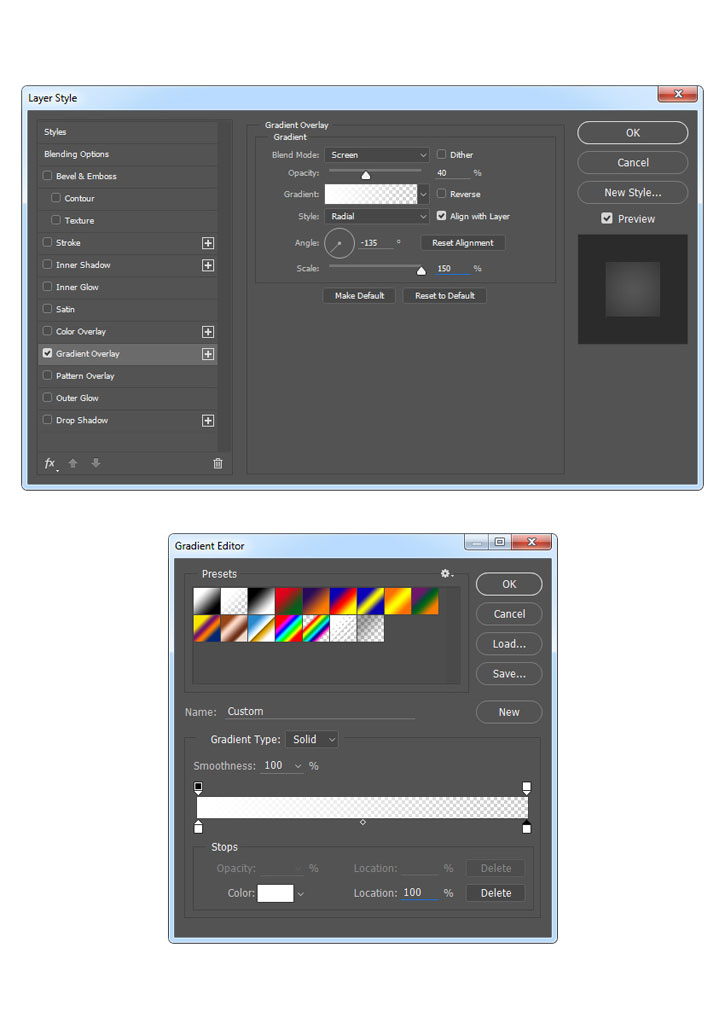The image size is (725, 1029).
Task: Choose the blue red yellow gradient preset
Action: (343, 601)
